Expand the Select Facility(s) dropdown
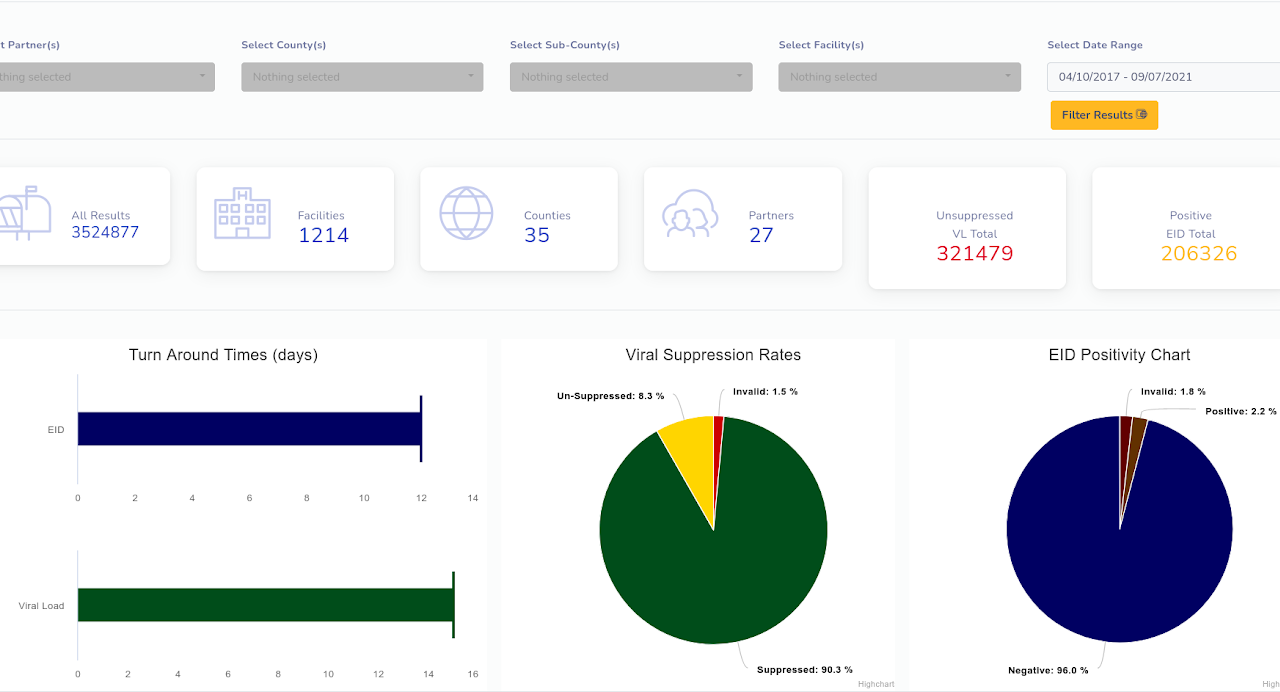Image resolution: width=1280 pixels, height=692 pixels. [900, 77]
